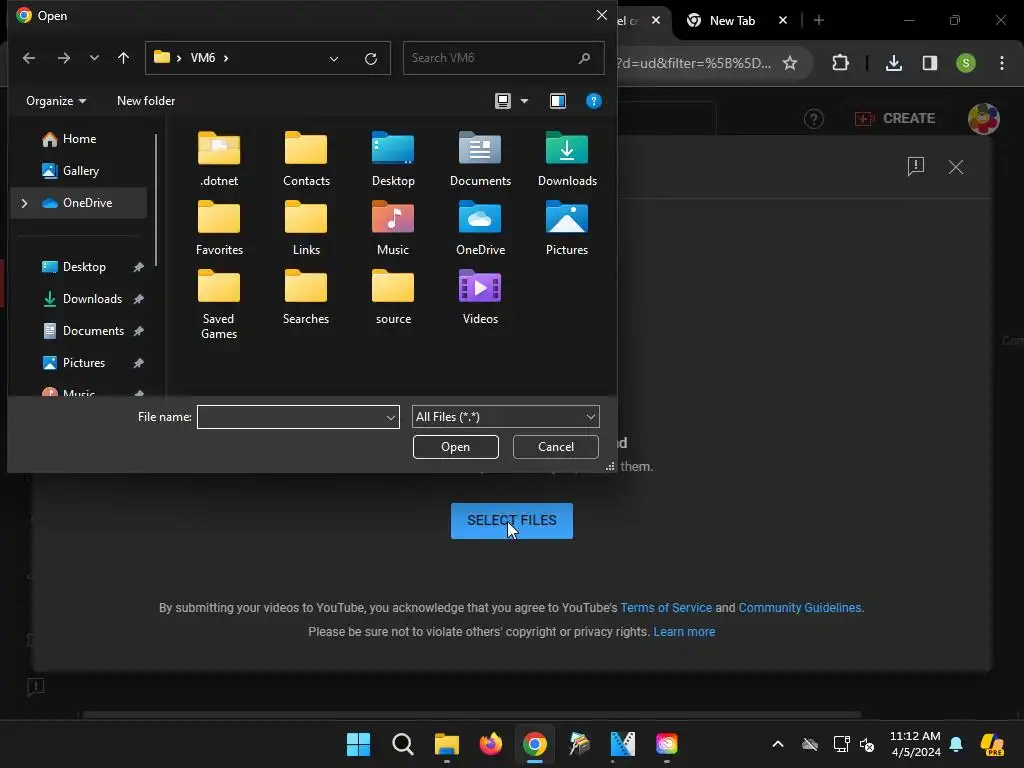Select the Favorites folder
1024x768 pixels.
tap(219, 228)
